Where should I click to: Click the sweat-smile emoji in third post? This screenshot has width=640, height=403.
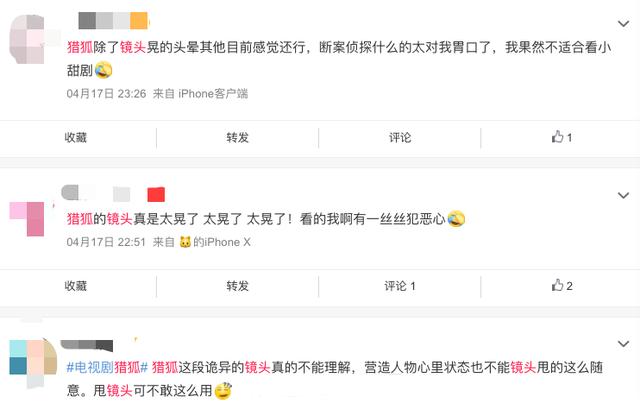tap(223, 391)
